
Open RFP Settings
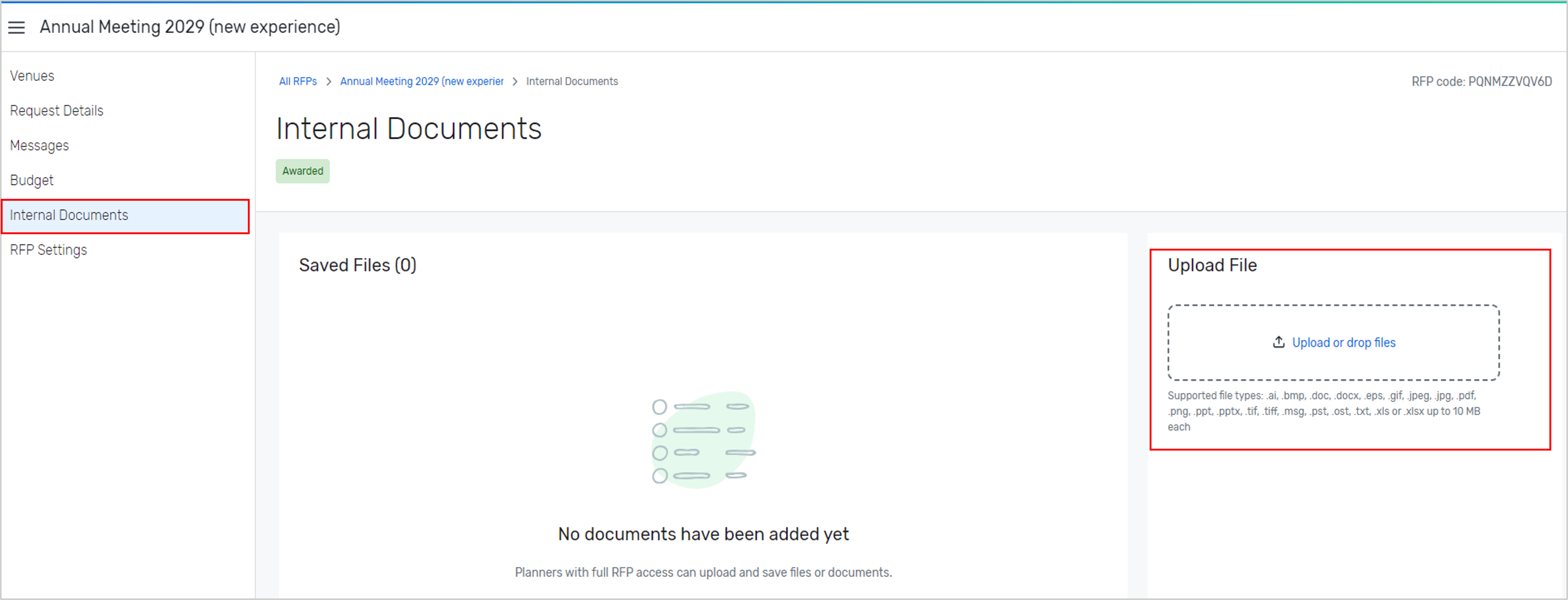(48, 250)
